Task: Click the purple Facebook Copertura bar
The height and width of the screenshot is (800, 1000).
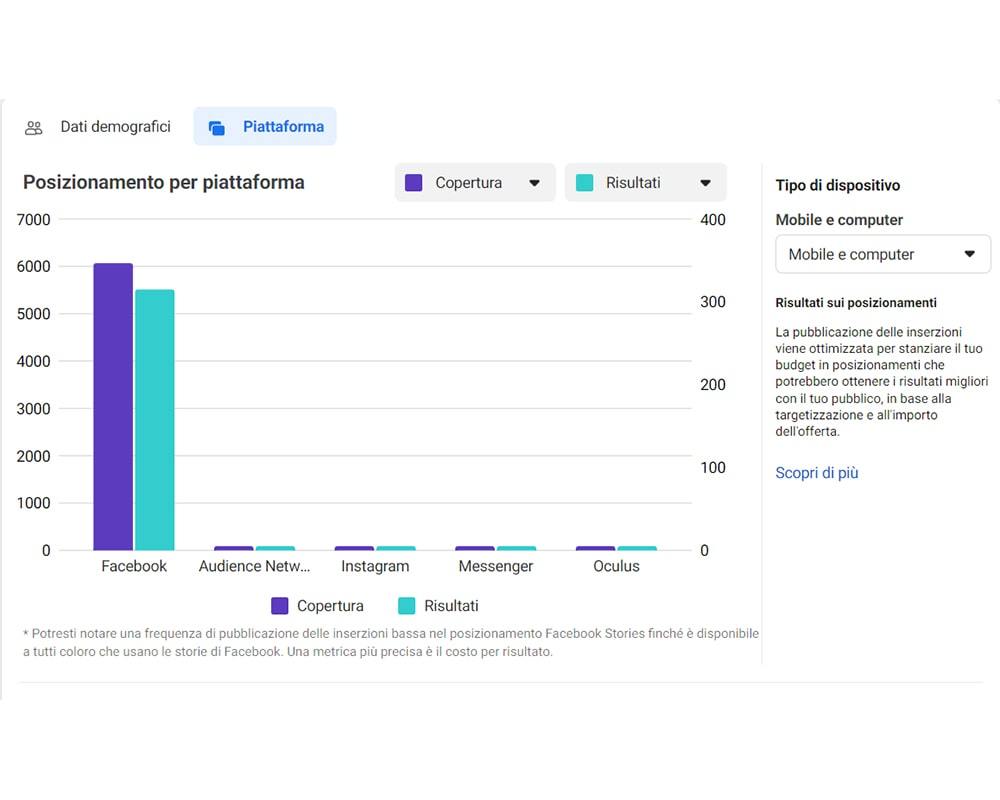Action: click(113, 407)
